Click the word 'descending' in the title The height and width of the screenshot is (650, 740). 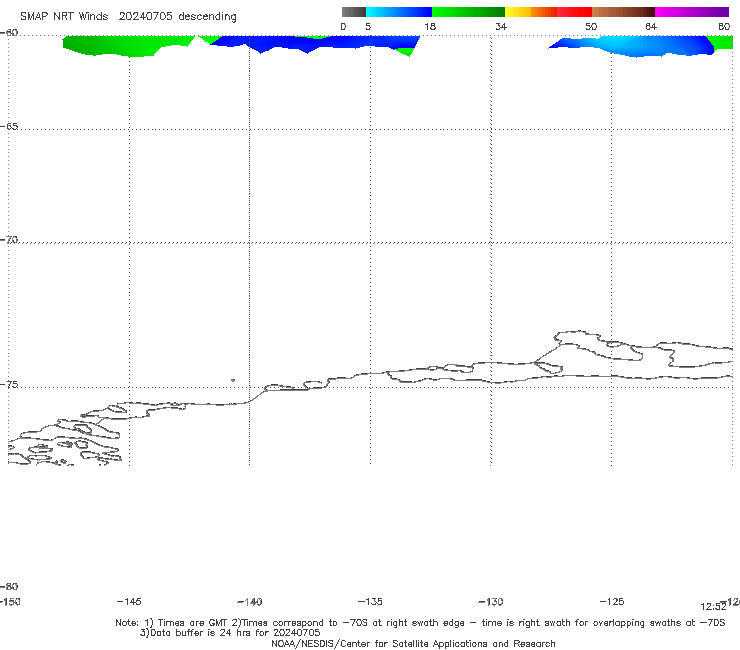(207, 17)
